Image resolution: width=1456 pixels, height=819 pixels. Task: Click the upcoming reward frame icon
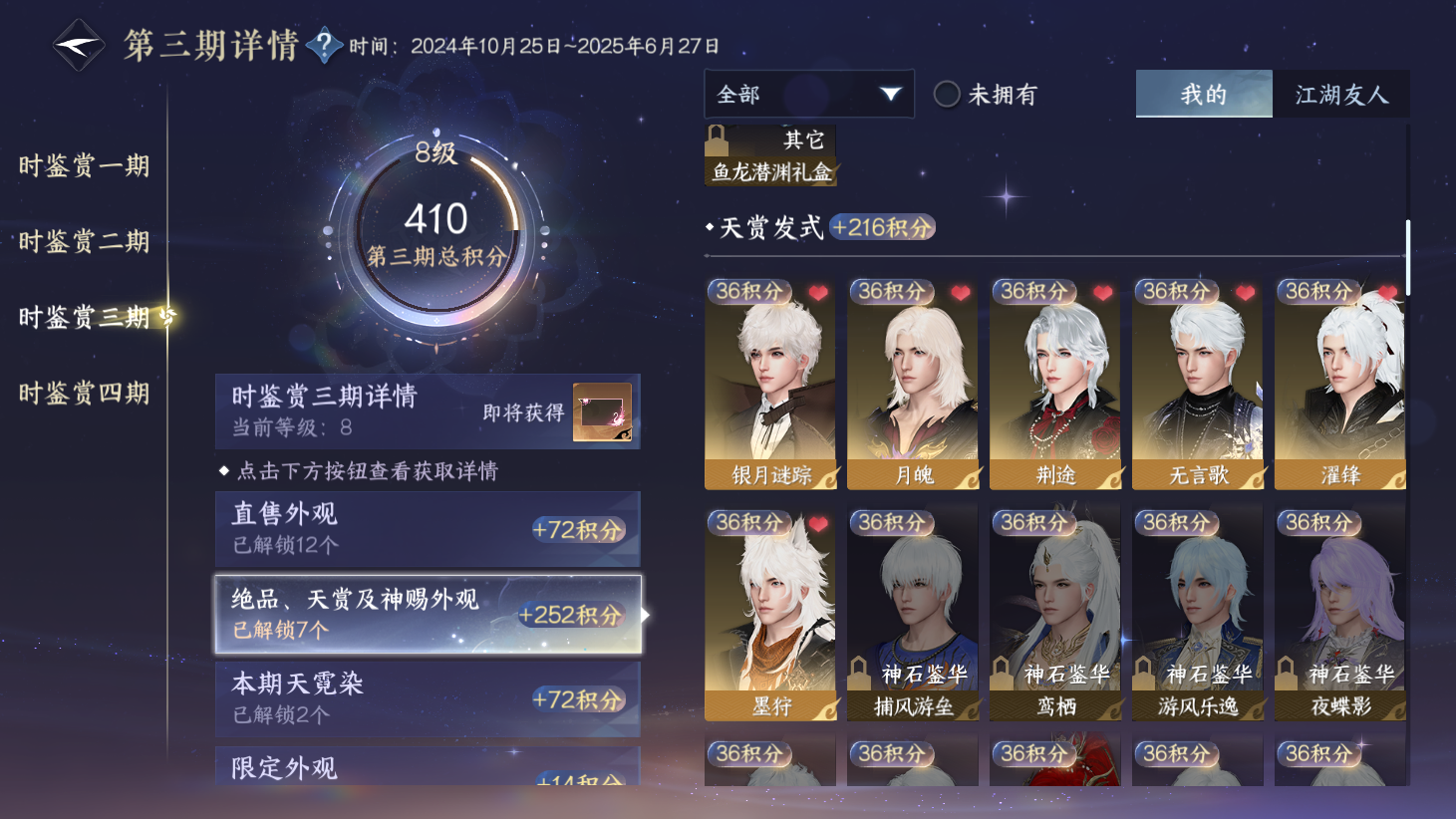(602, 411)
